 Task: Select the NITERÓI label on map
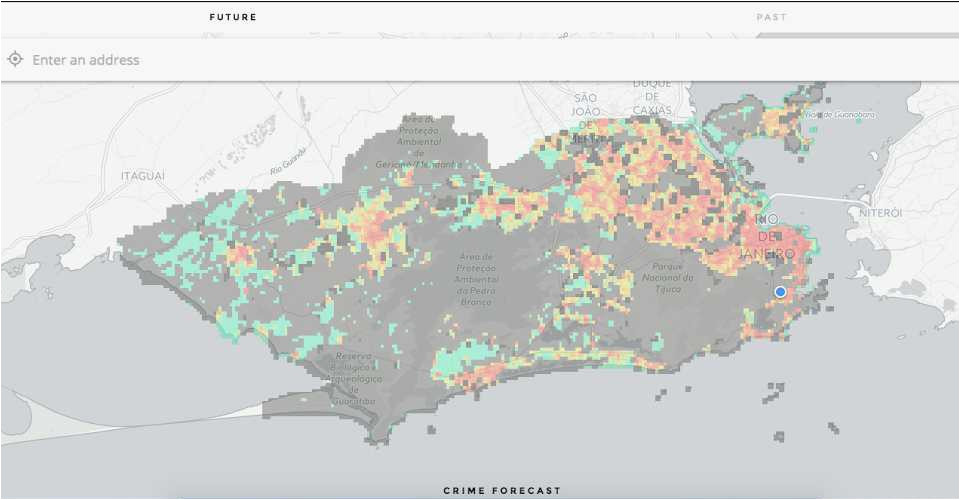click(881, 213)
